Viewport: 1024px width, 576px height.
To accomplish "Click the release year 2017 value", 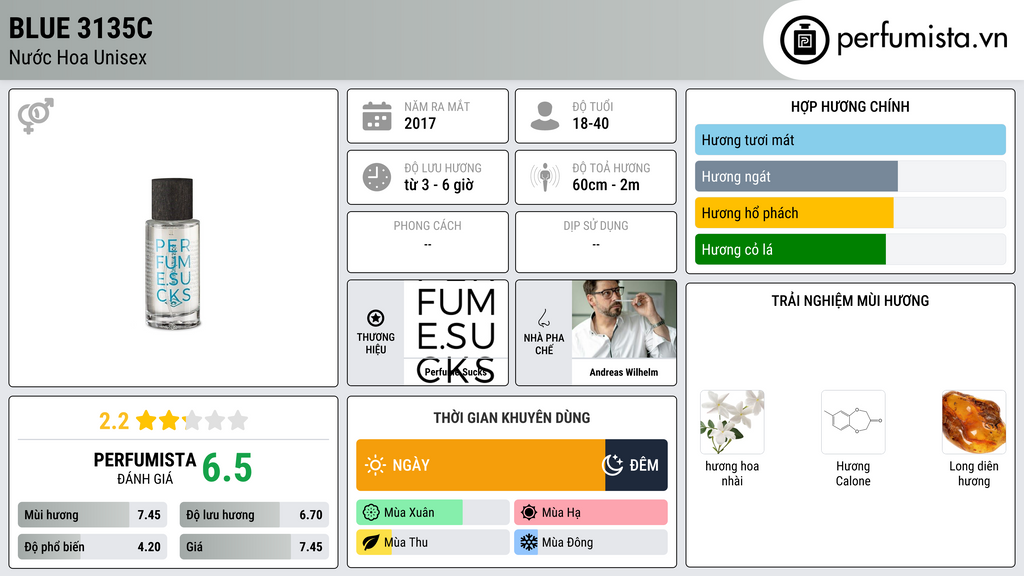I will click(x=420, y=123).
